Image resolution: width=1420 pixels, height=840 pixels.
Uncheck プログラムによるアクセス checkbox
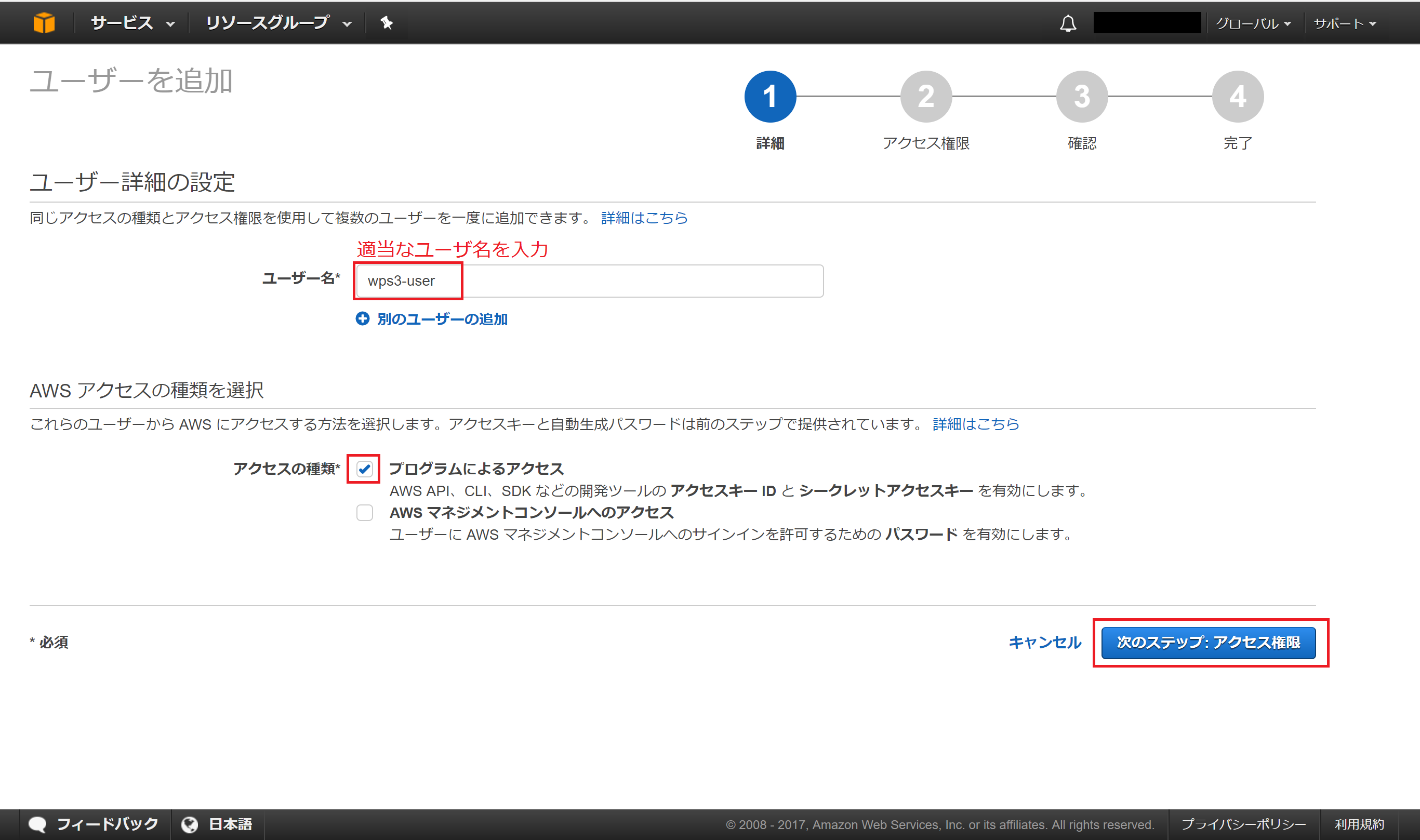click(364, 469)
